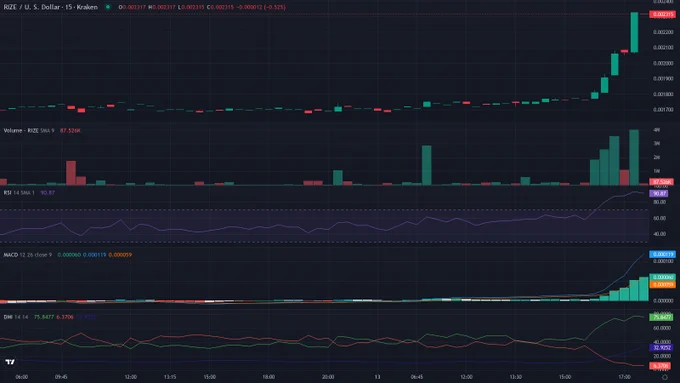Click the TradingView logo
The width and height of the screenshot is (680, 383).
tap(10, 361)
